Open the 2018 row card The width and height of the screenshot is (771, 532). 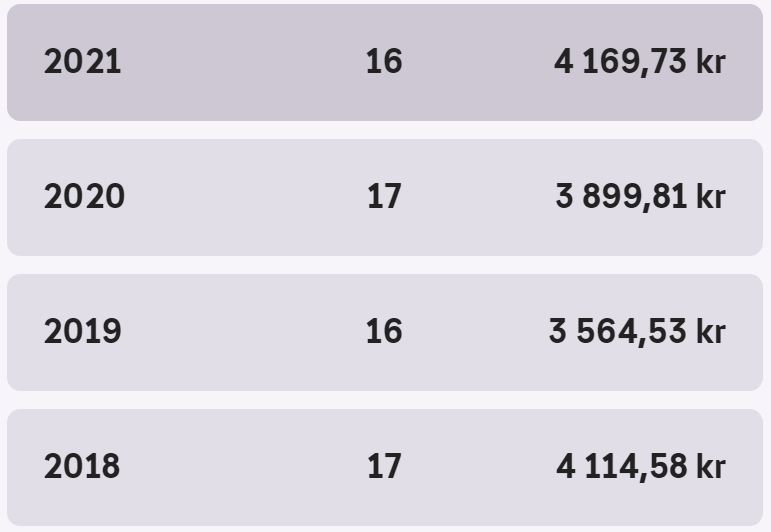[385, 467]
